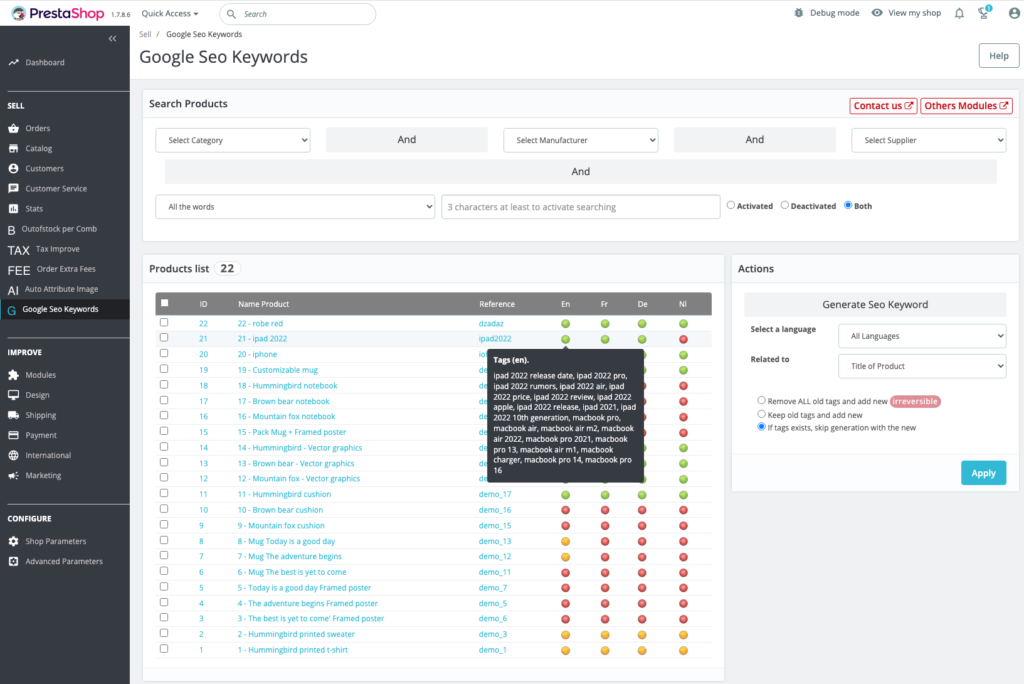
Task: Open Order Extra Fees menu item
Action: click(65, 269)
